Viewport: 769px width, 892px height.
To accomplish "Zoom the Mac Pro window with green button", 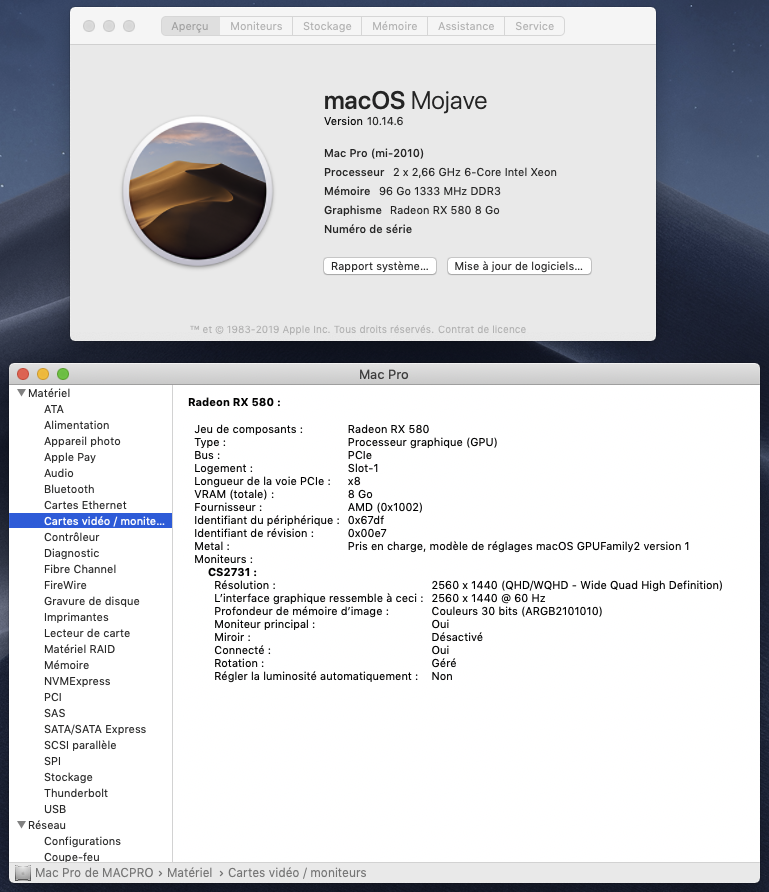I will 63,374.
